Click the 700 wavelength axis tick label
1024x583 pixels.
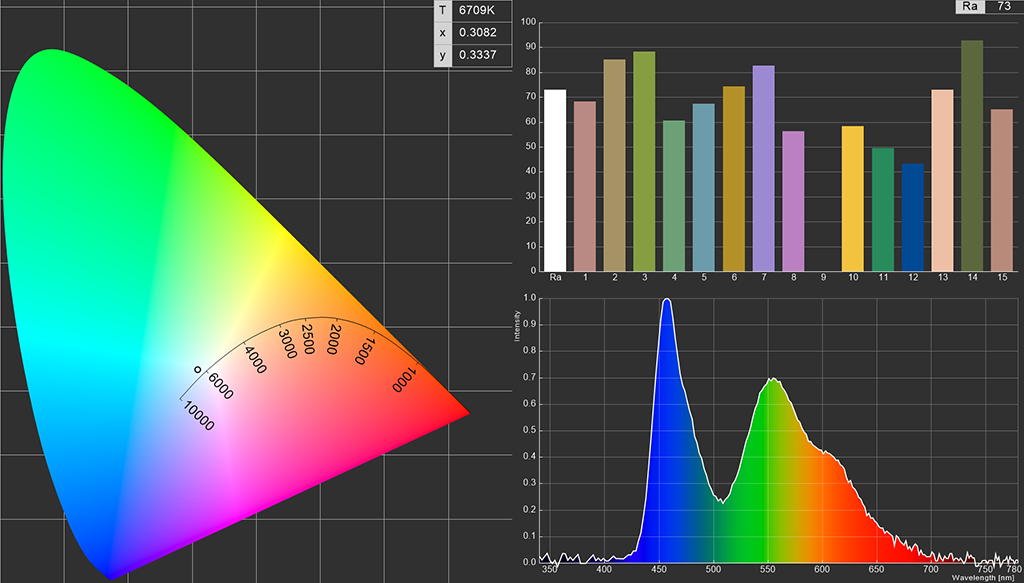point(931,569)
